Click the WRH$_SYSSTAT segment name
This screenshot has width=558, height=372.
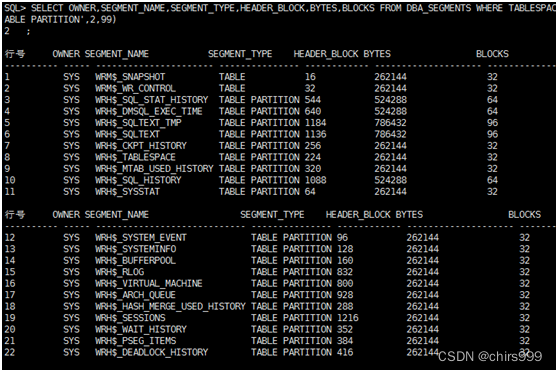[127, 192]
